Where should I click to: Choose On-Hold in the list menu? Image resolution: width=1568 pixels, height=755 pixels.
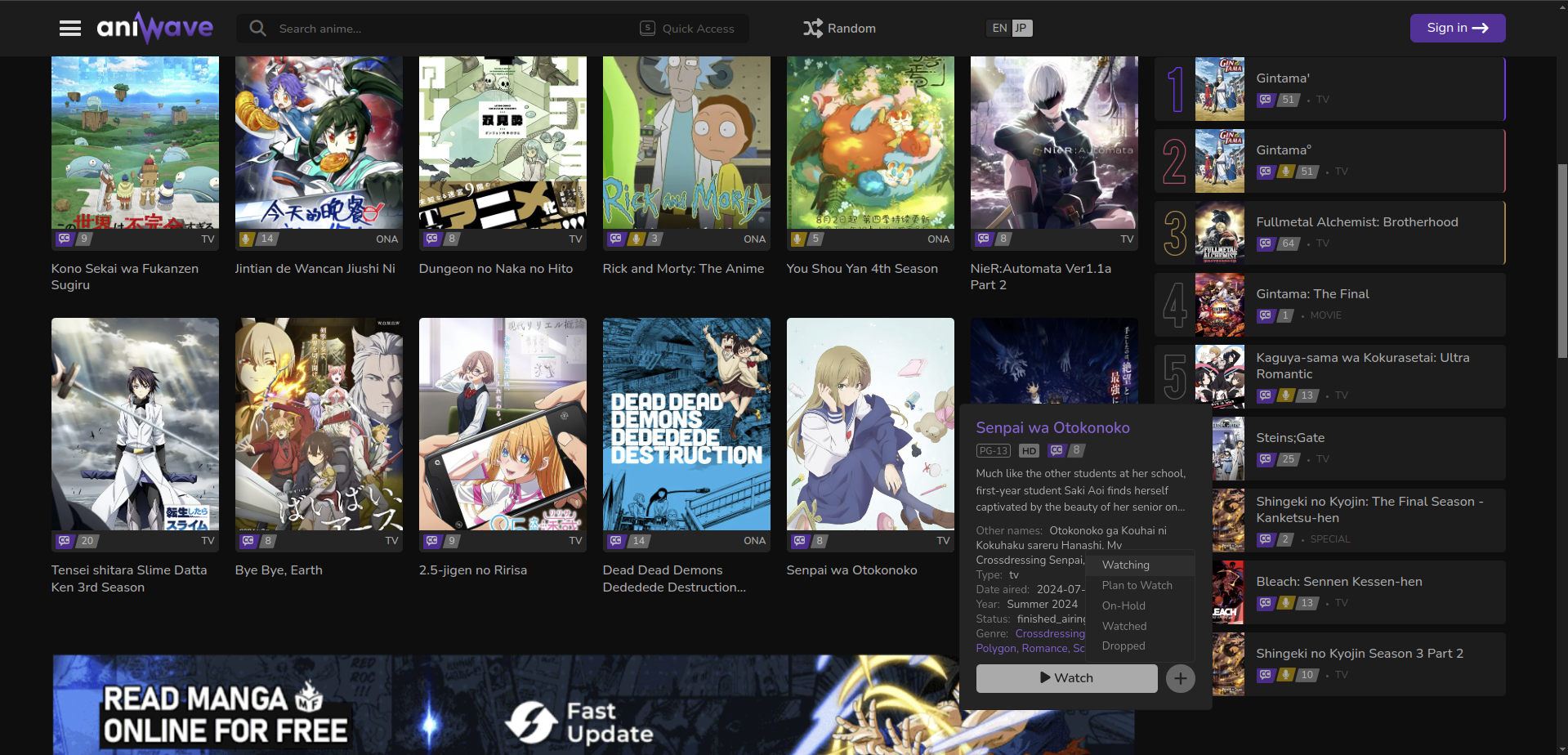point(1140,606)
